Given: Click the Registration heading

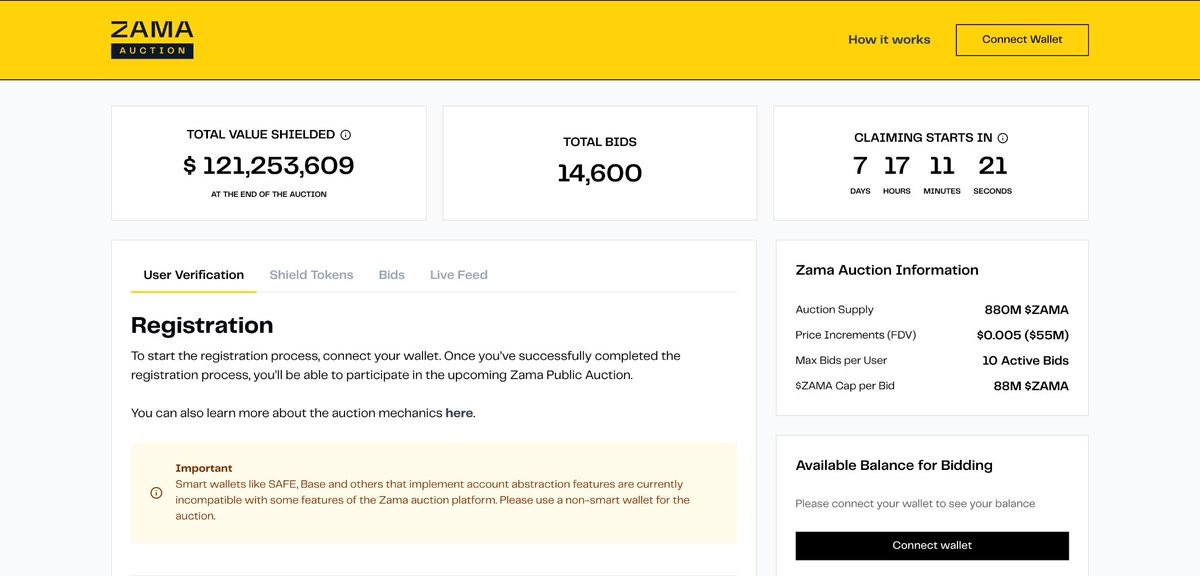Looking at the screenshot, I should pyautogui.click(x=202, y=325).
